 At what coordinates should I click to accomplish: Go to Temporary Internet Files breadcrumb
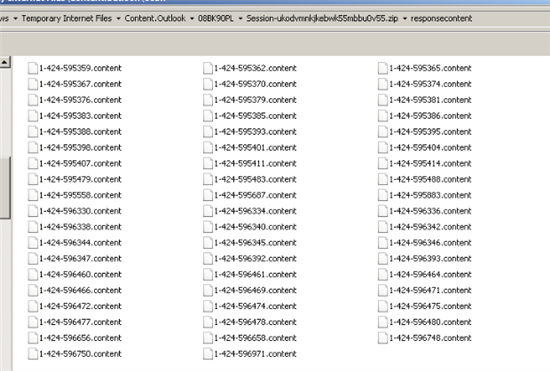point(67,18)
